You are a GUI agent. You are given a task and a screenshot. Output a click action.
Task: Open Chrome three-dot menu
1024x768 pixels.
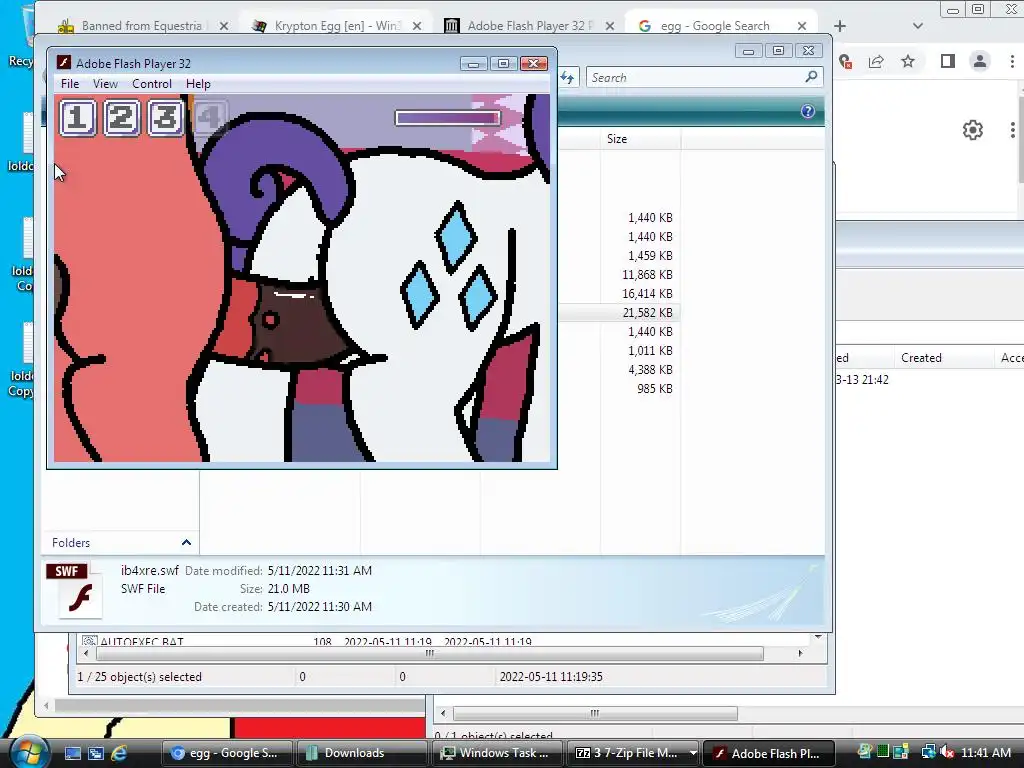click(1012, 61)
